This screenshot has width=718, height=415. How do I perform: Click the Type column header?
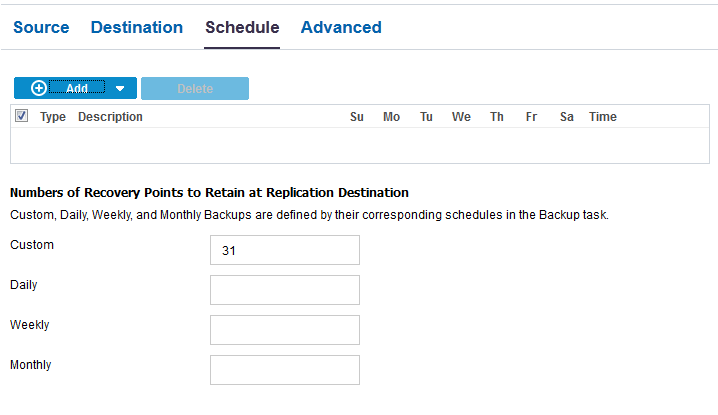[x=53, y=117]
